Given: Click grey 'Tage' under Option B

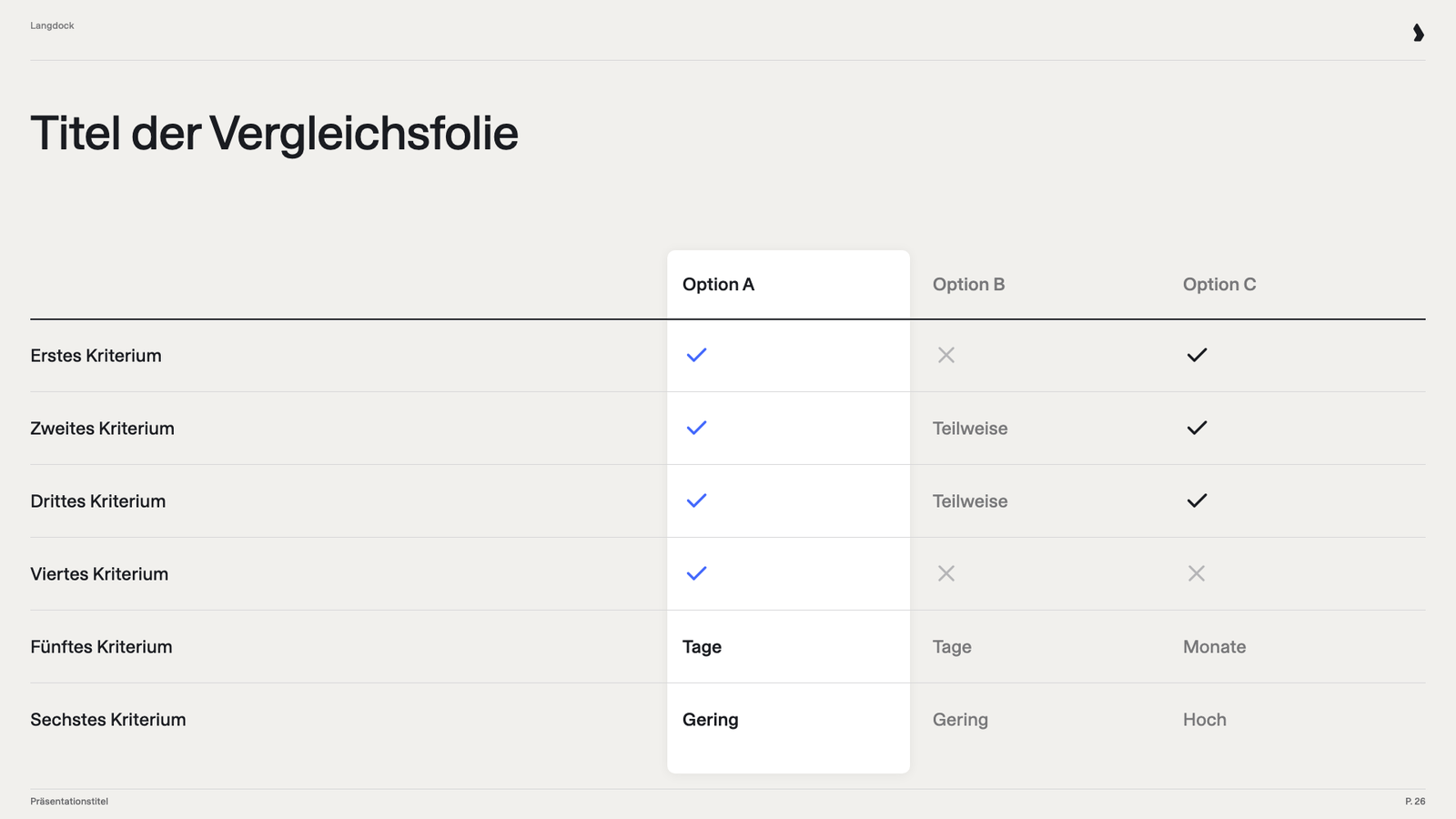Looking at the screenshot, I should pyautogui.click(x=952, y=647).
